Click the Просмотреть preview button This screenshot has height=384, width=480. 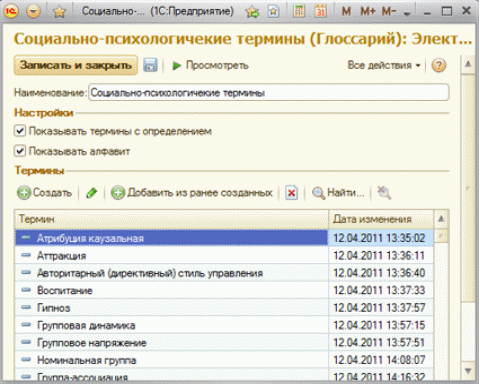(x=211, y=65)
